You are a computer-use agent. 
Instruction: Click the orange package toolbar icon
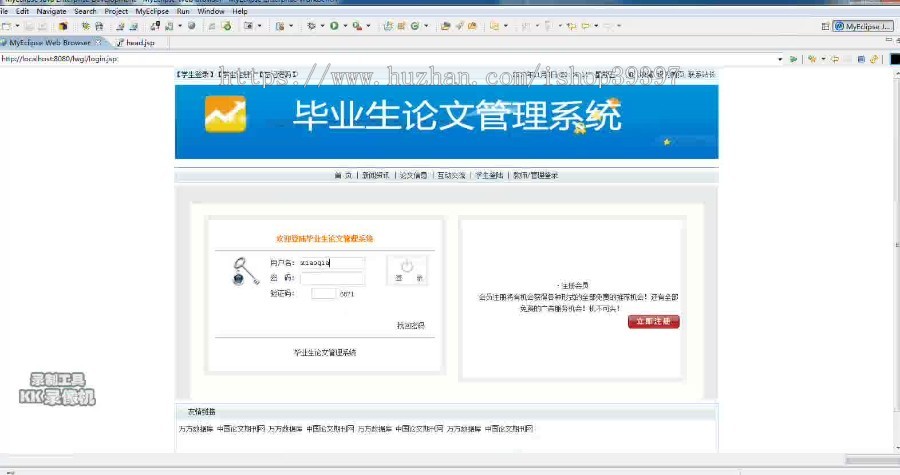pos(63,26)
